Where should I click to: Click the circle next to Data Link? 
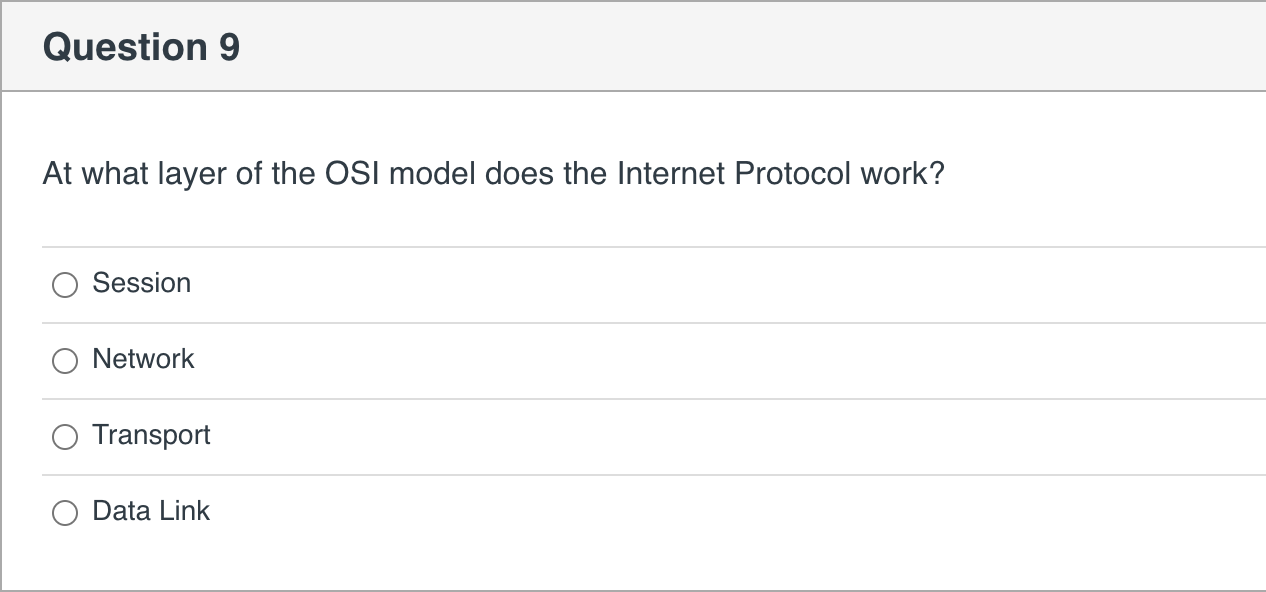pos(64,512)
